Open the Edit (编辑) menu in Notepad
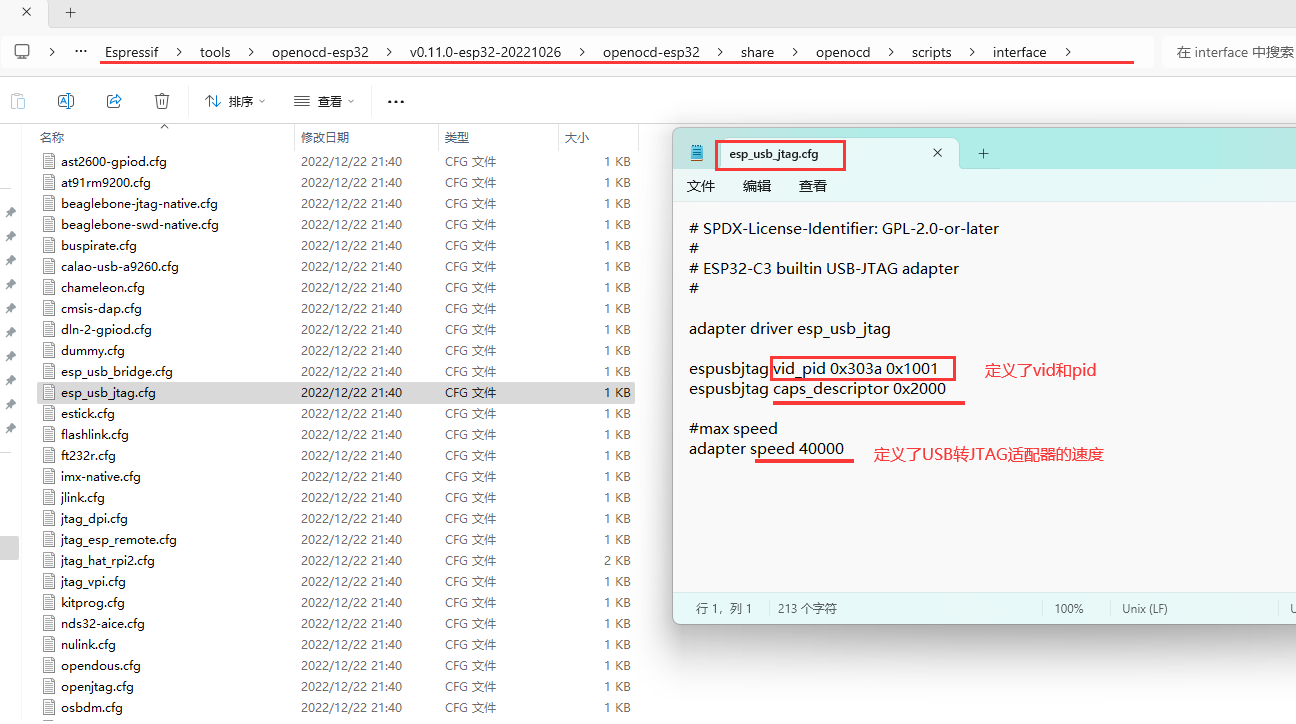The image size is (1296, 724). coord(757,186)
